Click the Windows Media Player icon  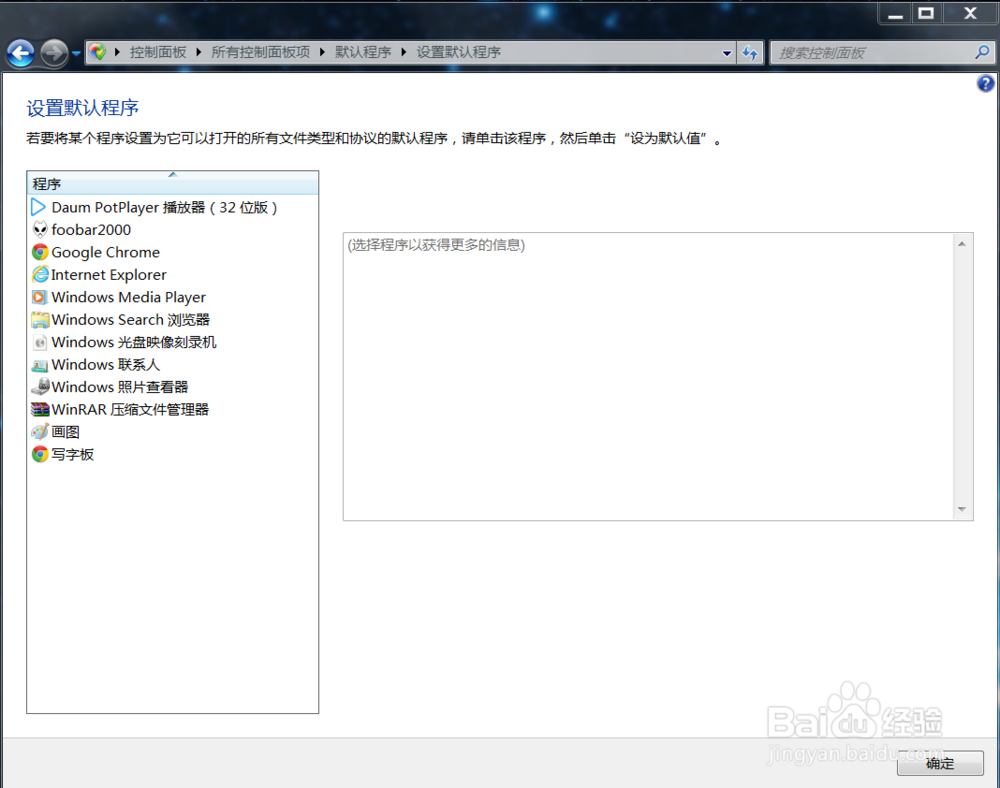(40, 297)
